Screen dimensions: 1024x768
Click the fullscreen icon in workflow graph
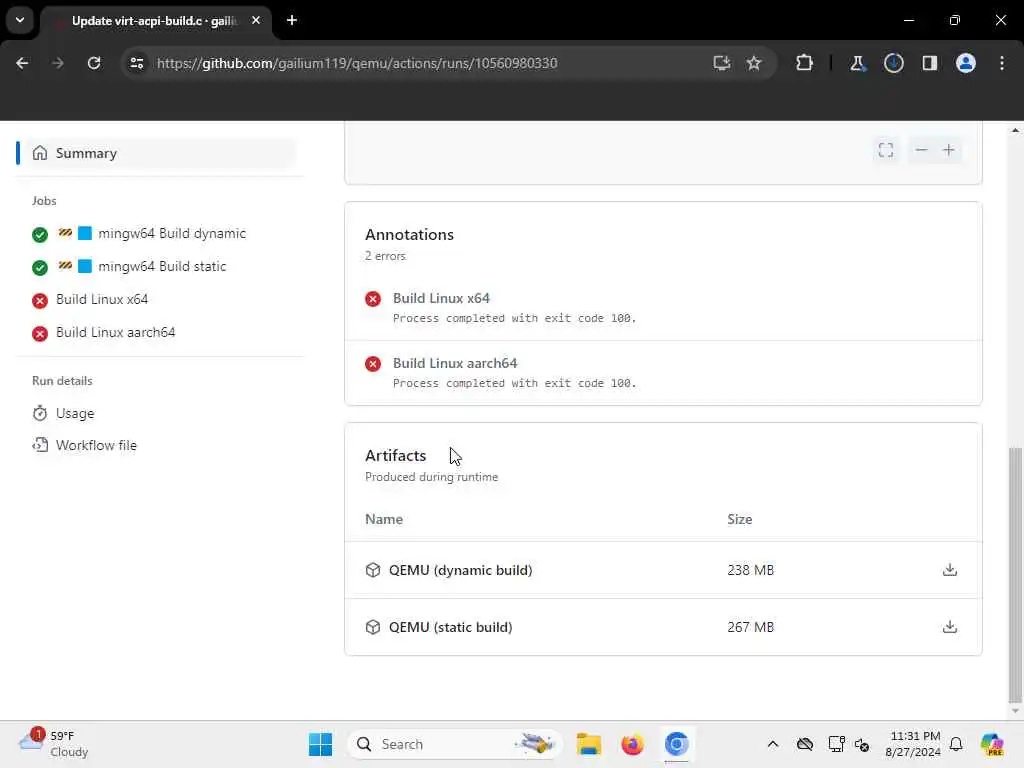886,150
